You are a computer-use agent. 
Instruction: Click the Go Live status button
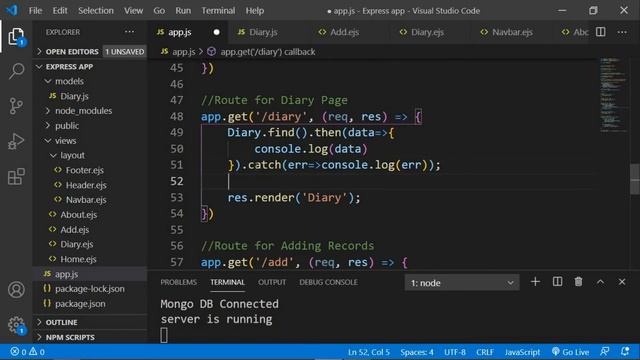click(570, 351)
